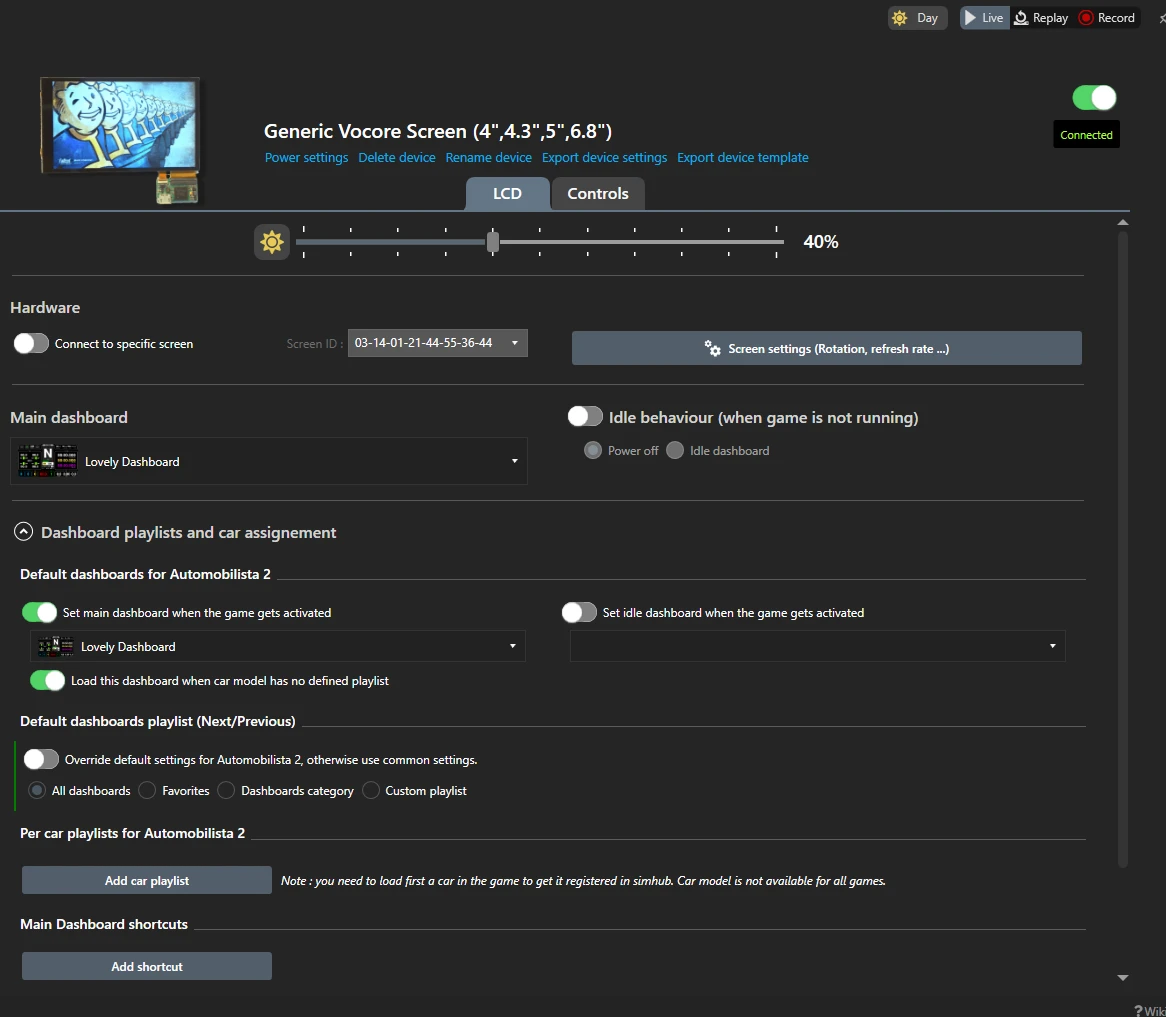
Task: Switch to the Controls tab
Action: tap(597, 193)
